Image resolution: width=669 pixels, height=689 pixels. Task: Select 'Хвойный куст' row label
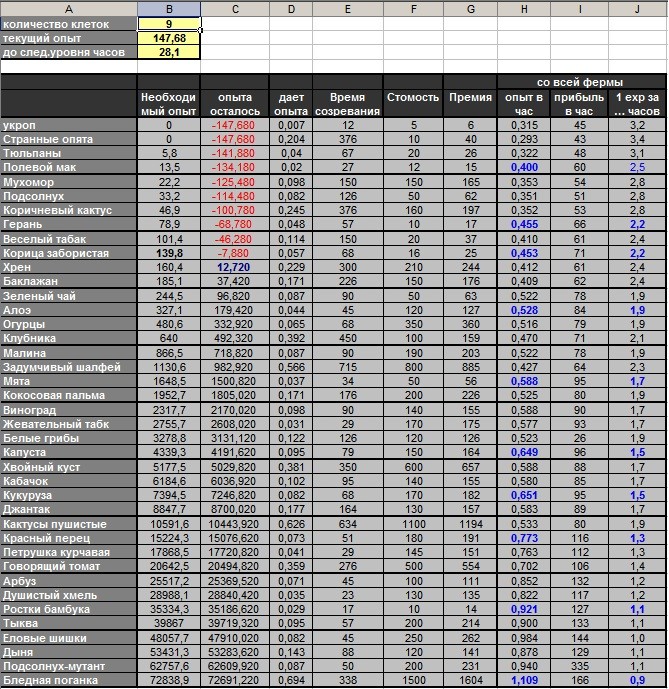pos(69,468)
